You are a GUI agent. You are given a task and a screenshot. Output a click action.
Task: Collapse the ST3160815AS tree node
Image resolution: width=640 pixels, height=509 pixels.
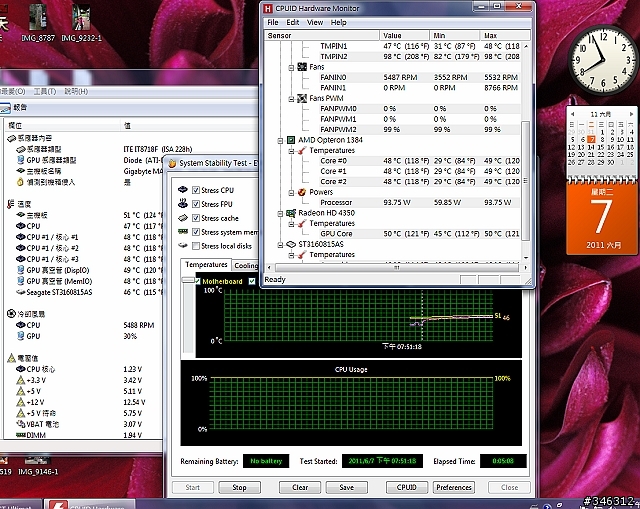click(280, 245)
